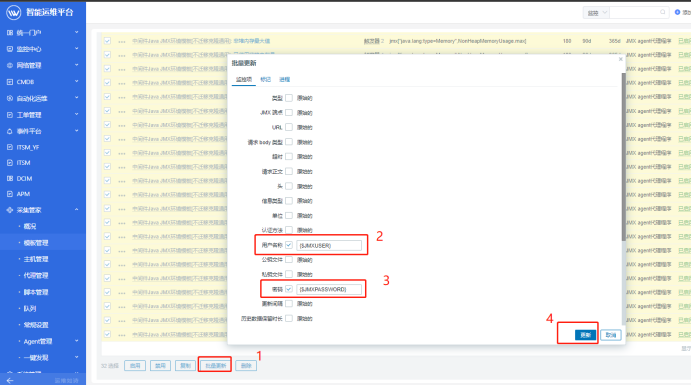Open 模板管理 in the sidebar submenu
The height and width of the screenshot is (386, 692).
coord(36,243)
